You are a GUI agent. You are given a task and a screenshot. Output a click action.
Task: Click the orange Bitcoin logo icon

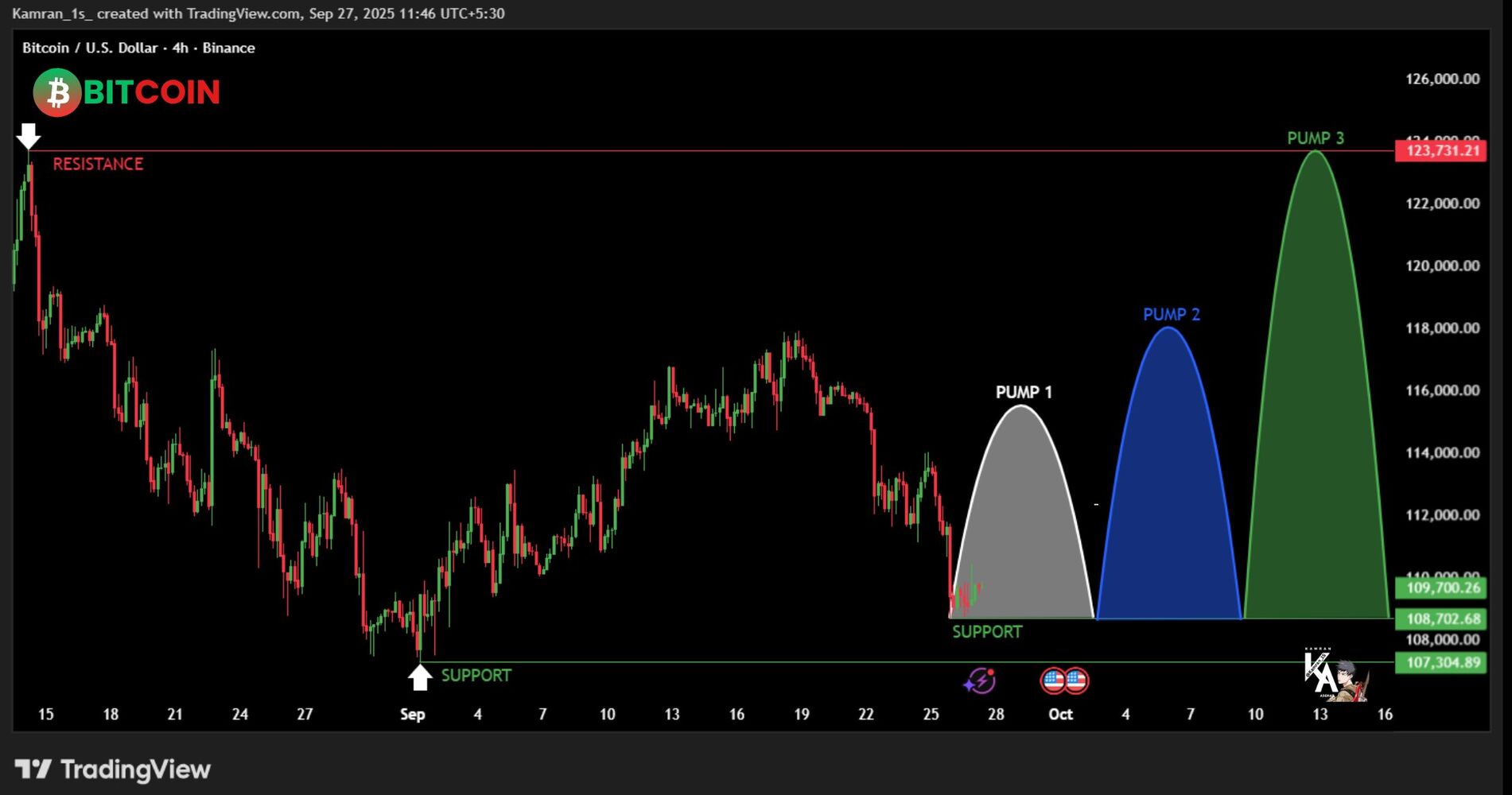pos(57,93)
